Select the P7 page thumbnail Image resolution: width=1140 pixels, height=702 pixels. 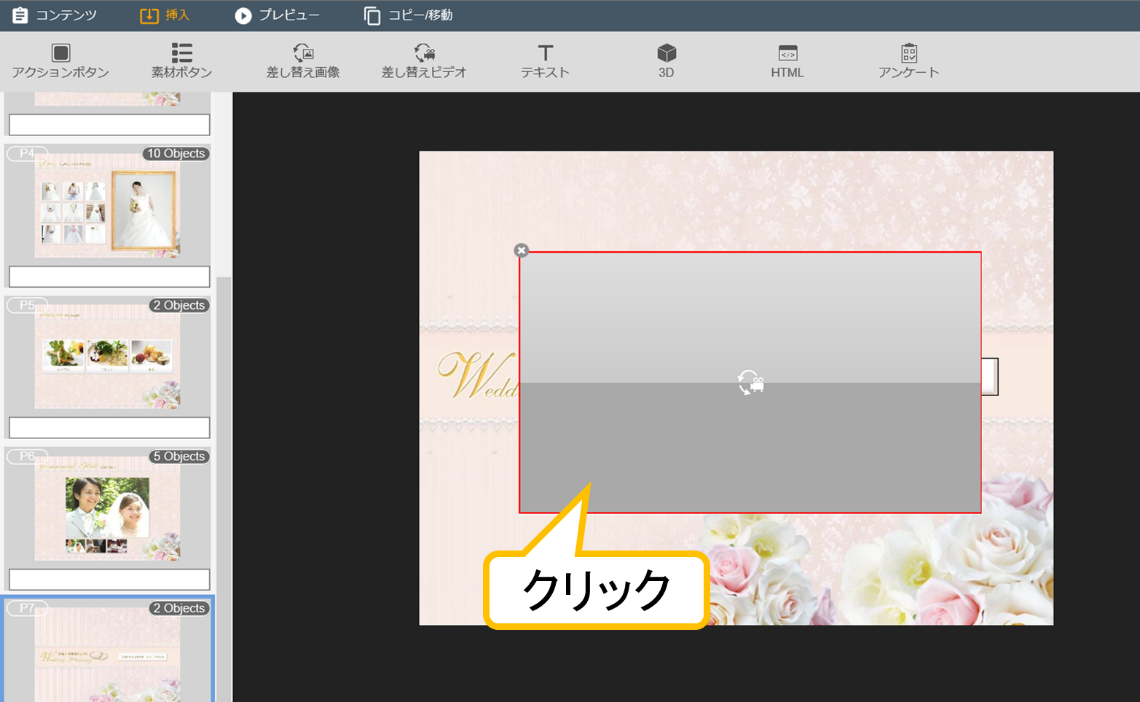pyautogui.click(x=108, y=655)
